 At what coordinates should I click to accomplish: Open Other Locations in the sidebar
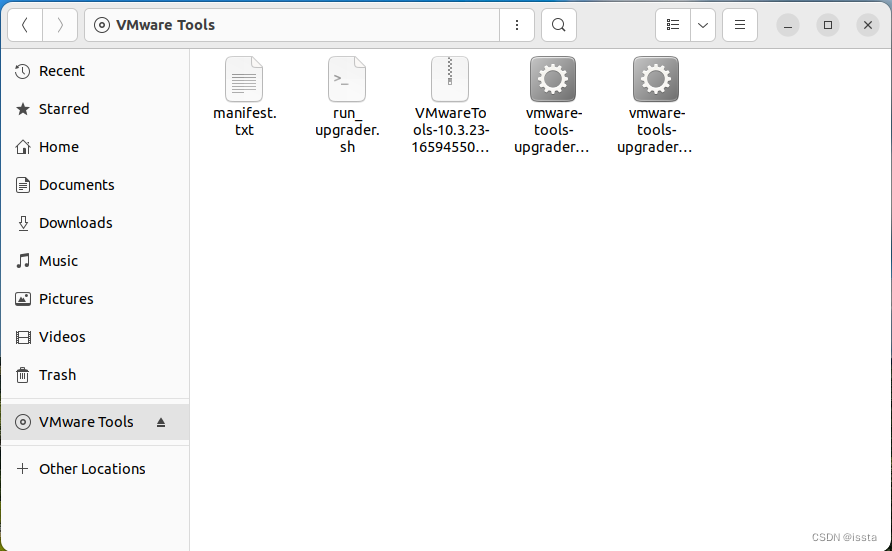[95, 469]
